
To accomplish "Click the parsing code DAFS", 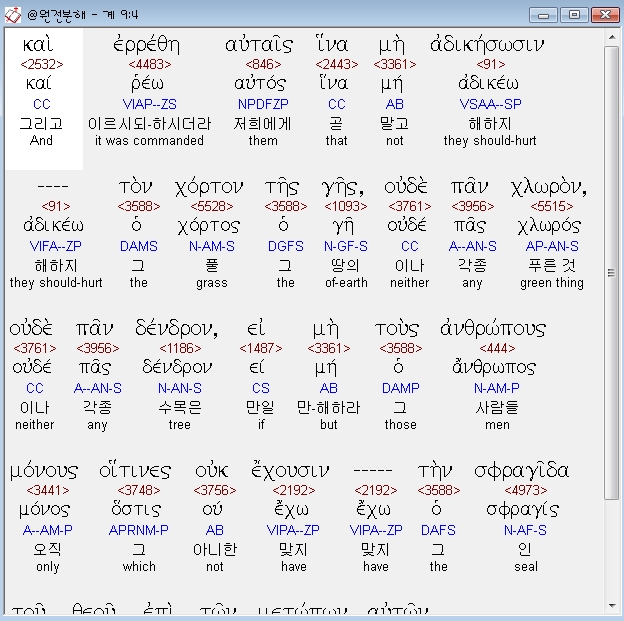I will [439, 530].
